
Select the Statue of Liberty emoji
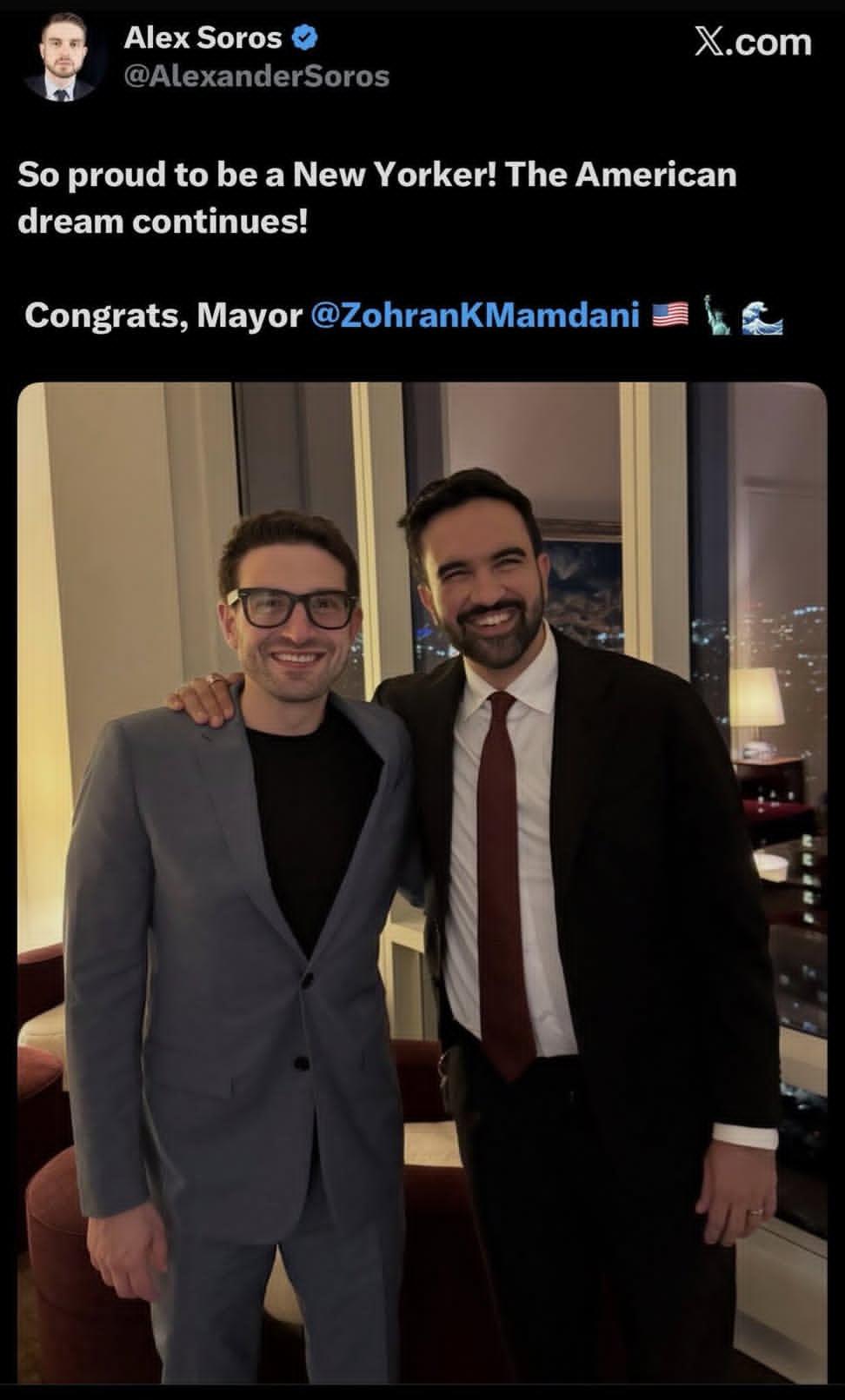(x=716, y=315)
